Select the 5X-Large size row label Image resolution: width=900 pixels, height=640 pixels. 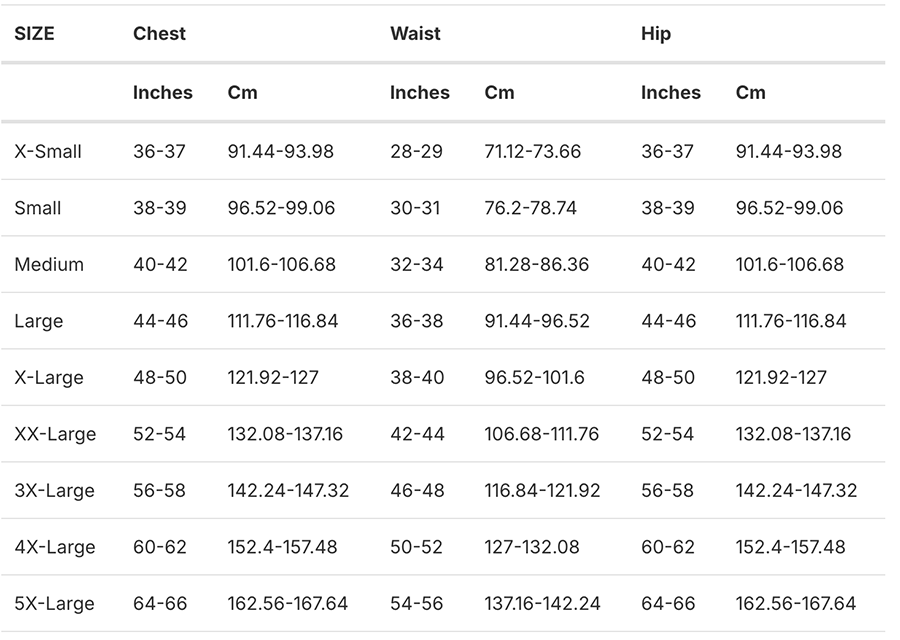(55, 604)
